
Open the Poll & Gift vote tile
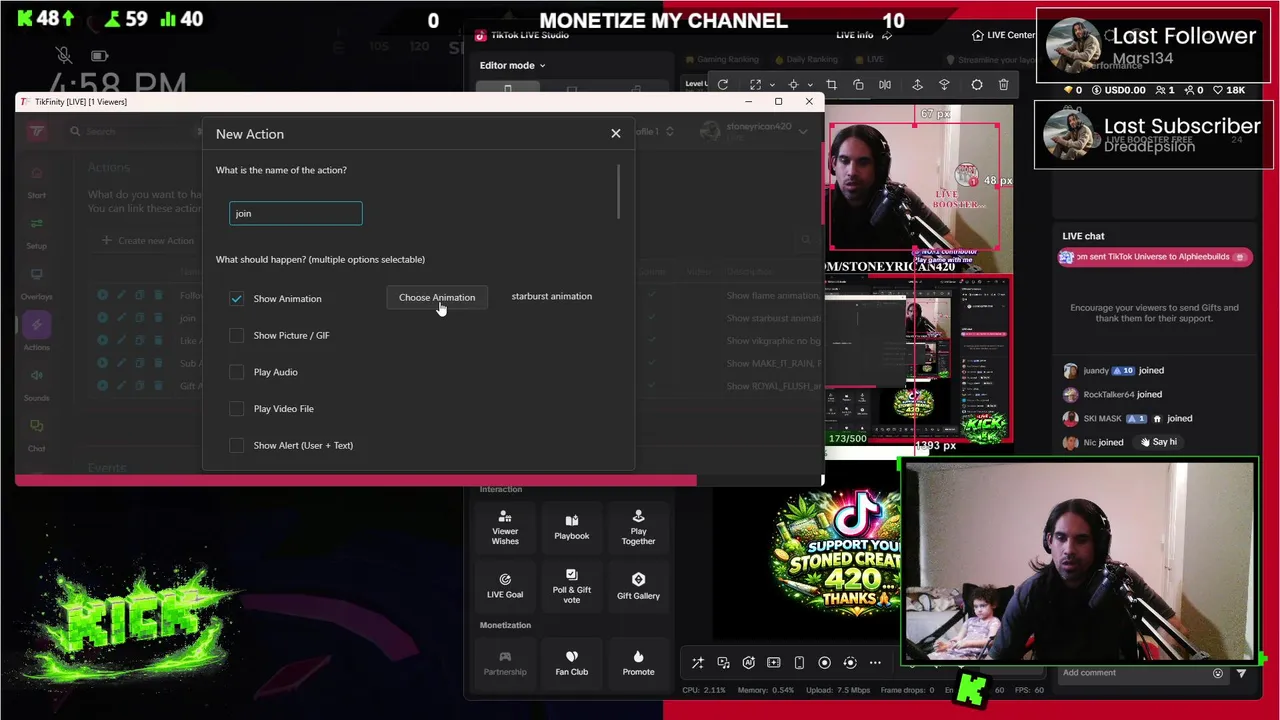click(572, 586)
